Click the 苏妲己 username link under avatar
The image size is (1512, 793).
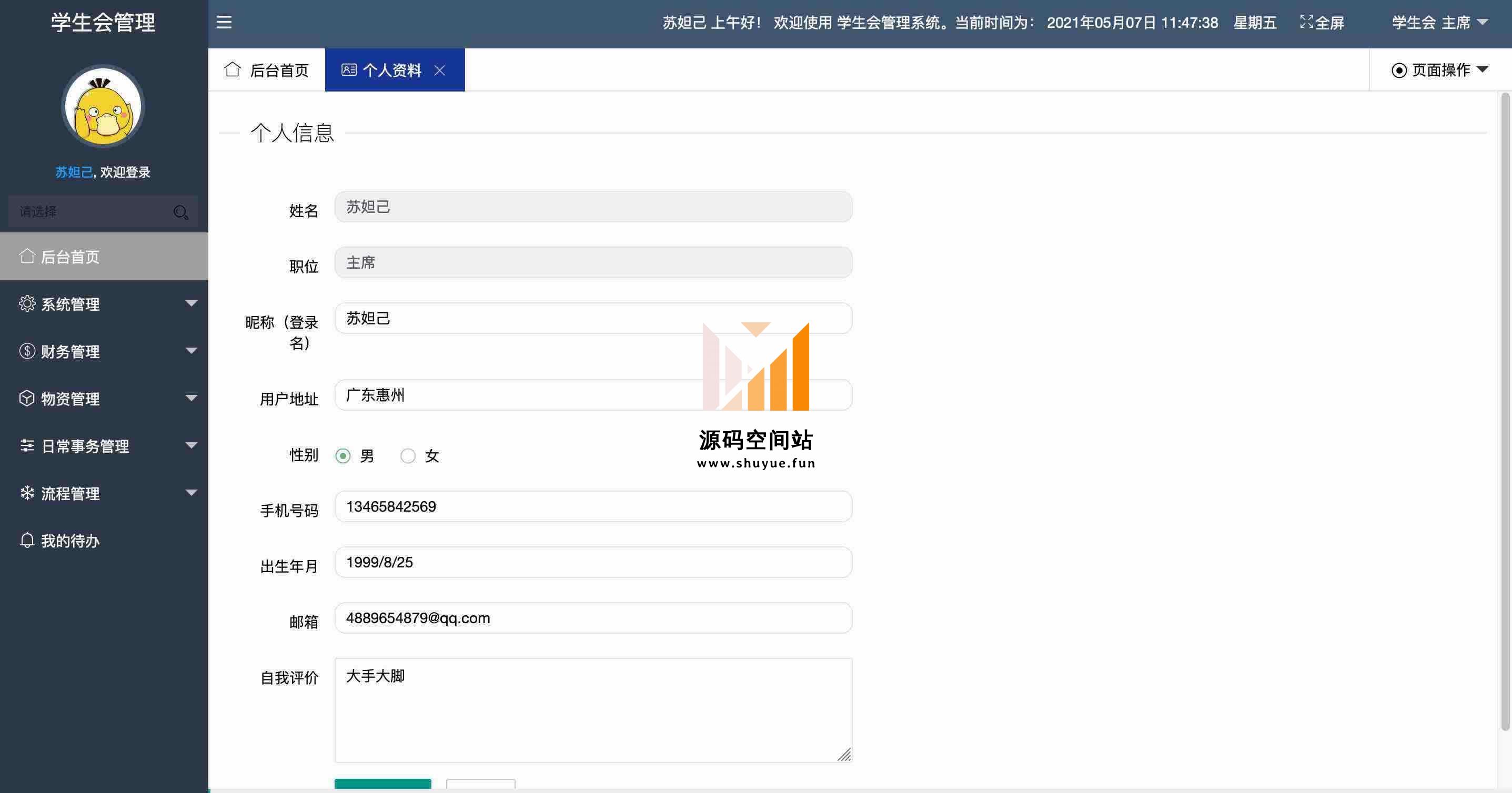pyautogui.click(x=74, y=172)
